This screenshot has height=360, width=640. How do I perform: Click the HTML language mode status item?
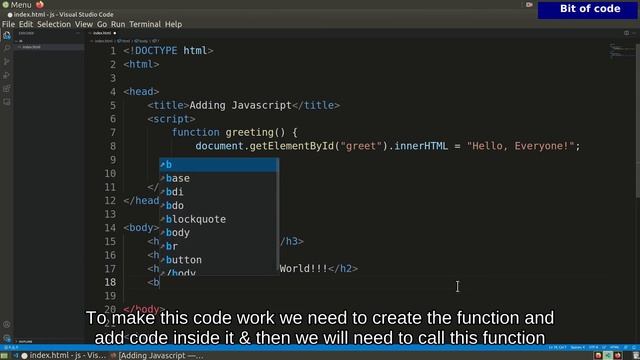tap(614, 347)
